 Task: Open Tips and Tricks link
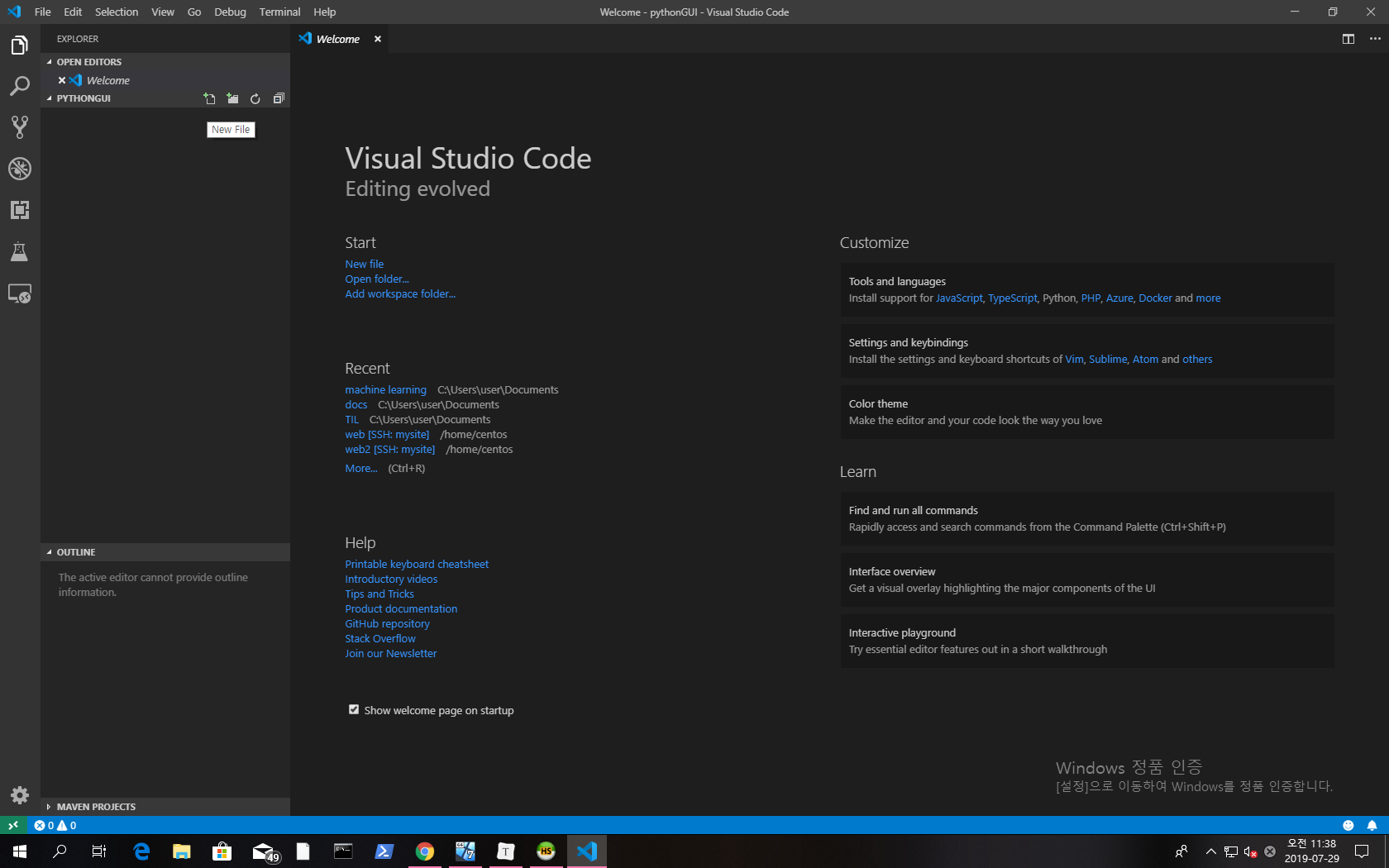point(379,594)
